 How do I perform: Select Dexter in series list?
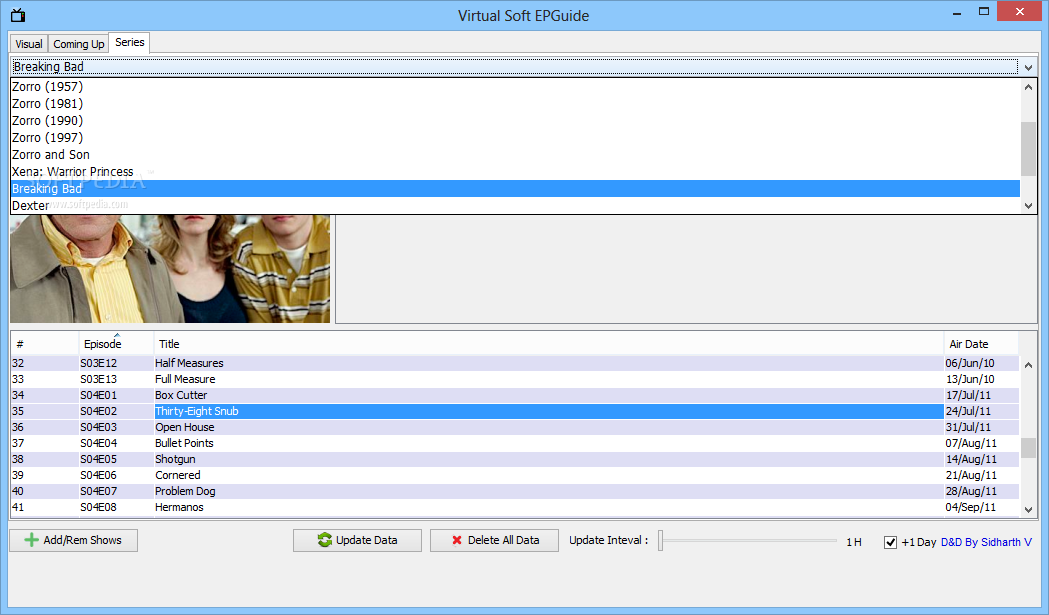click(515, 206)
